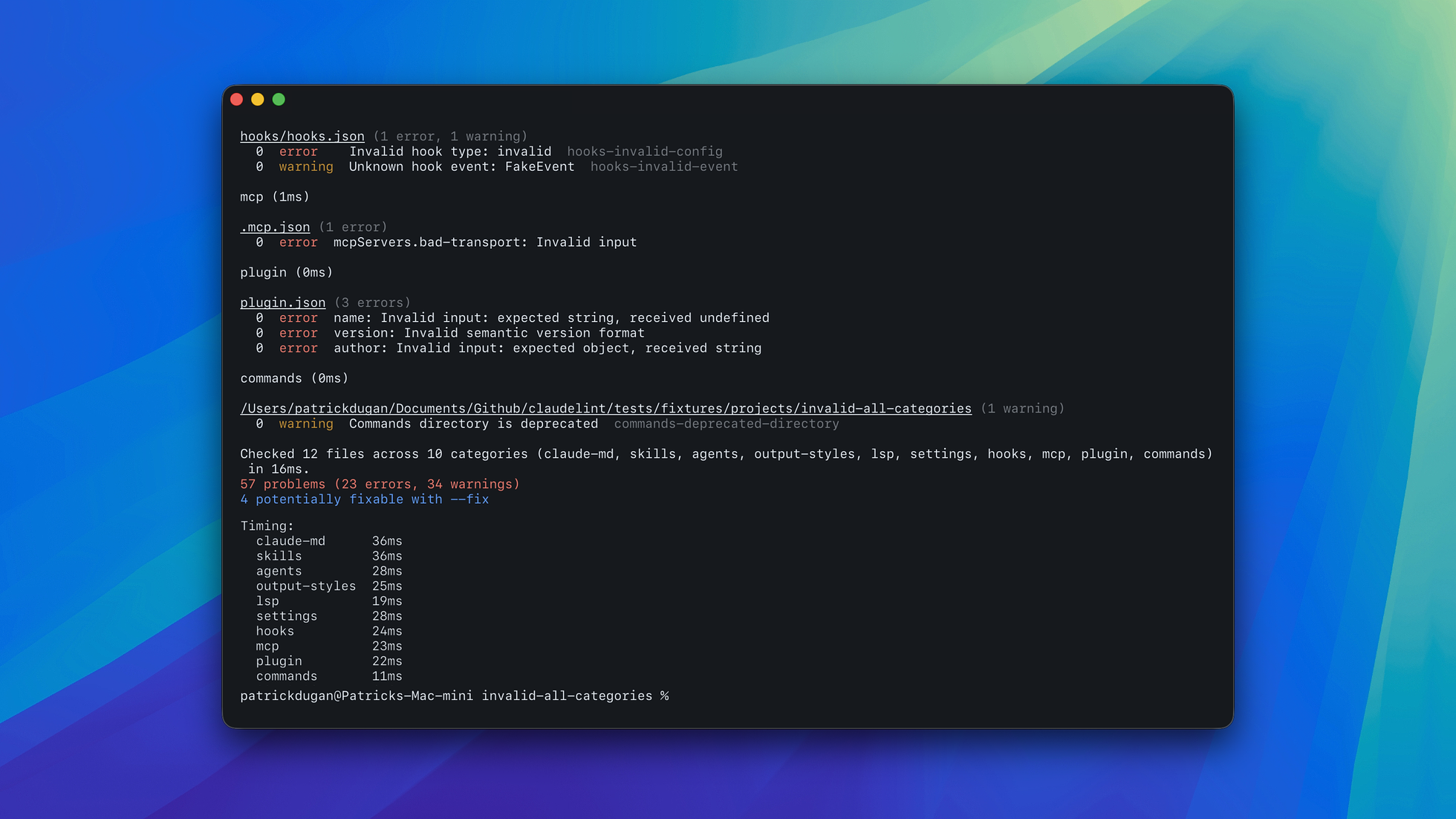The width and height of the screenshot is (1456, 819).
Task: Click the hooks 24ms timing row
Action: click(x=329, y=632)
